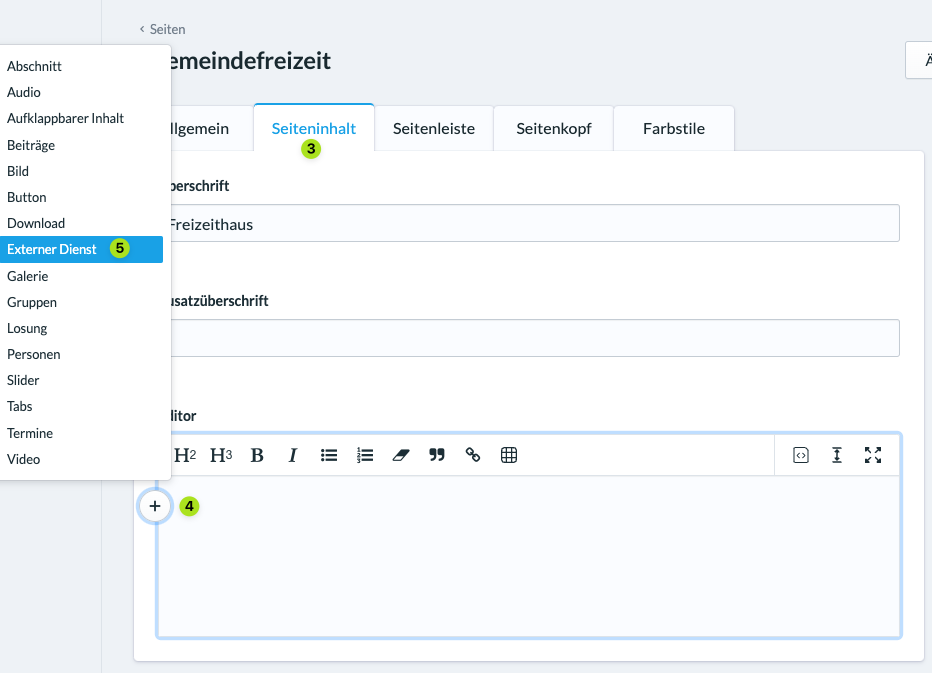Insert a hyperlink
This screenshot has height=673, width=932.
click(x=473, y=455)
